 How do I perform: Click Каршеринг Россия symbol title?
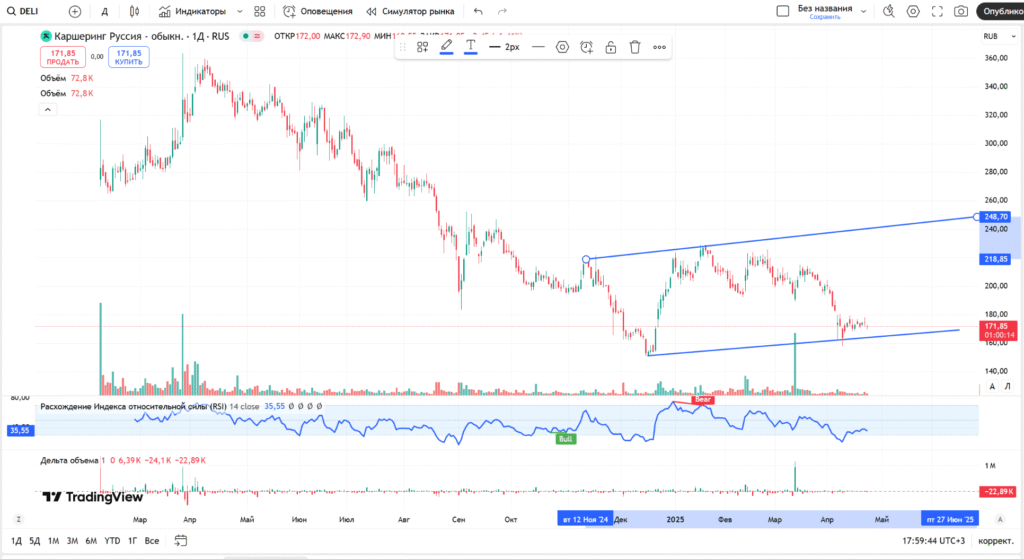pyautogui.click(x=141, y=37)
